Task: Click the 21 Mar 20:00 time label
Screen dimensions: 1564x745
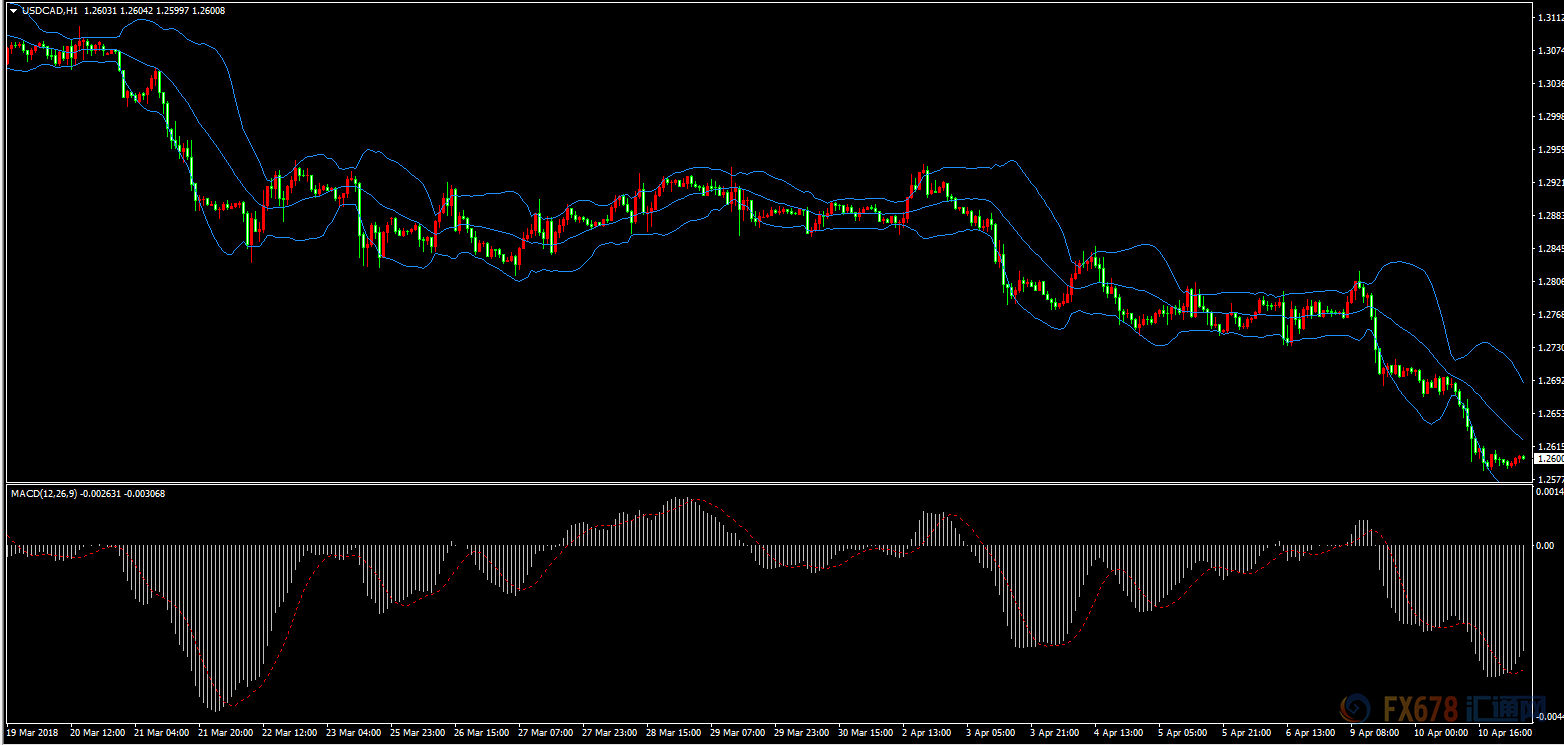Action: click(x=225, y=733)
